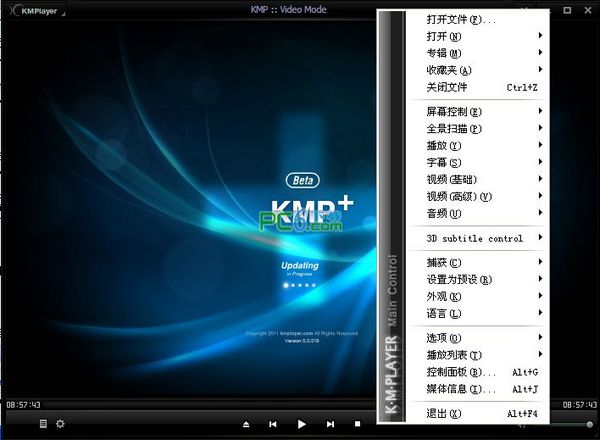Maximize the KMPlayer window
Screen dimensions: 600x440
point(567,10)
